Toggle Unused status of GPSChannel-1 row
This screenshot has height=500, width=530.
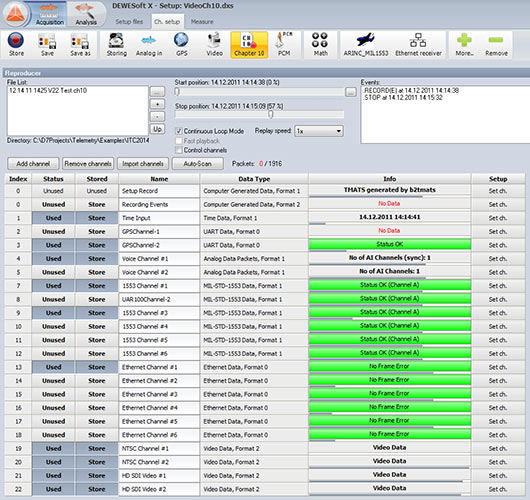[x=53, y=232]
